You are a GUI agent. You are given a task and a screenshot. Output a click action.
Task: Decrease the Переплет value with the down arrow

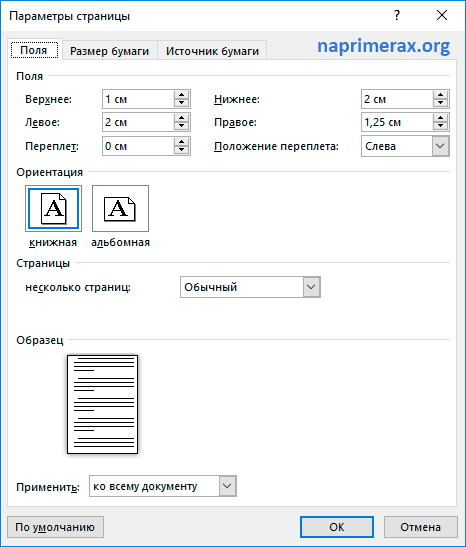coord(181,150)
